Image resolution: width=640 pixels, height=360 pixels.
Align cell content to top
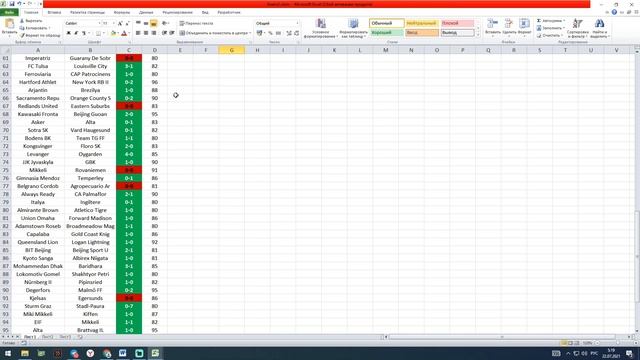138,23
